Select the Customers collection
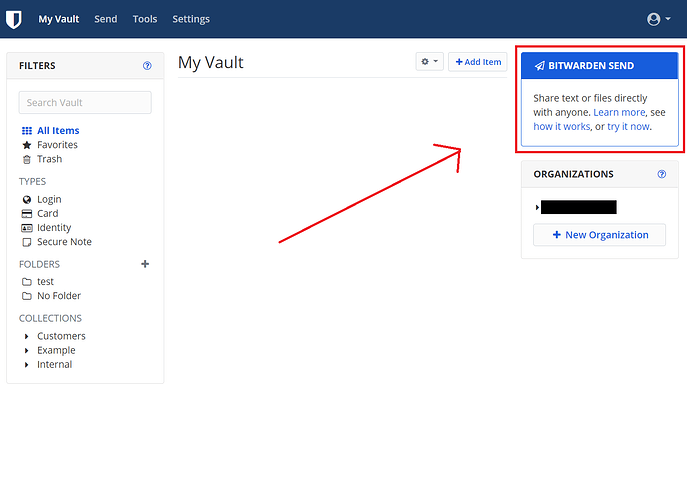Viewport: 687px width, 500px height. (x=61, y=336)
